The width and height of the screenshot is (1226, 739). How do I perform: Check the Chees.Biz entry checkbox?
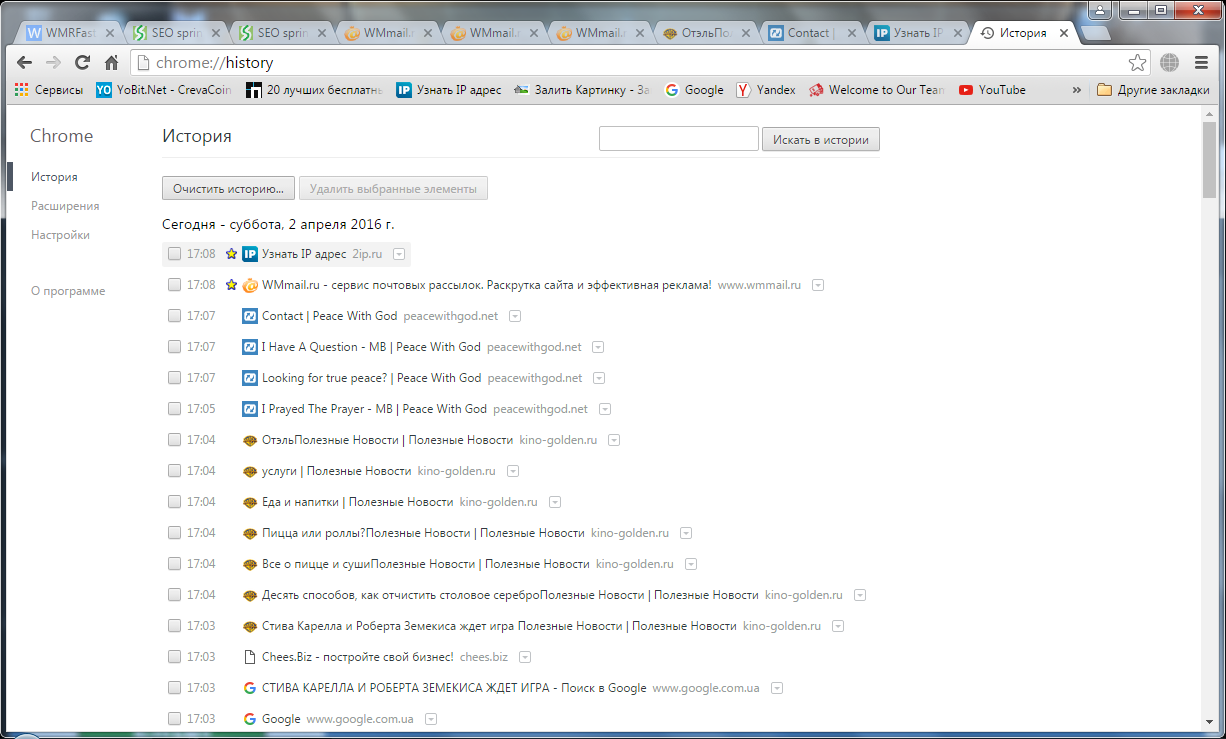point(174,657)
